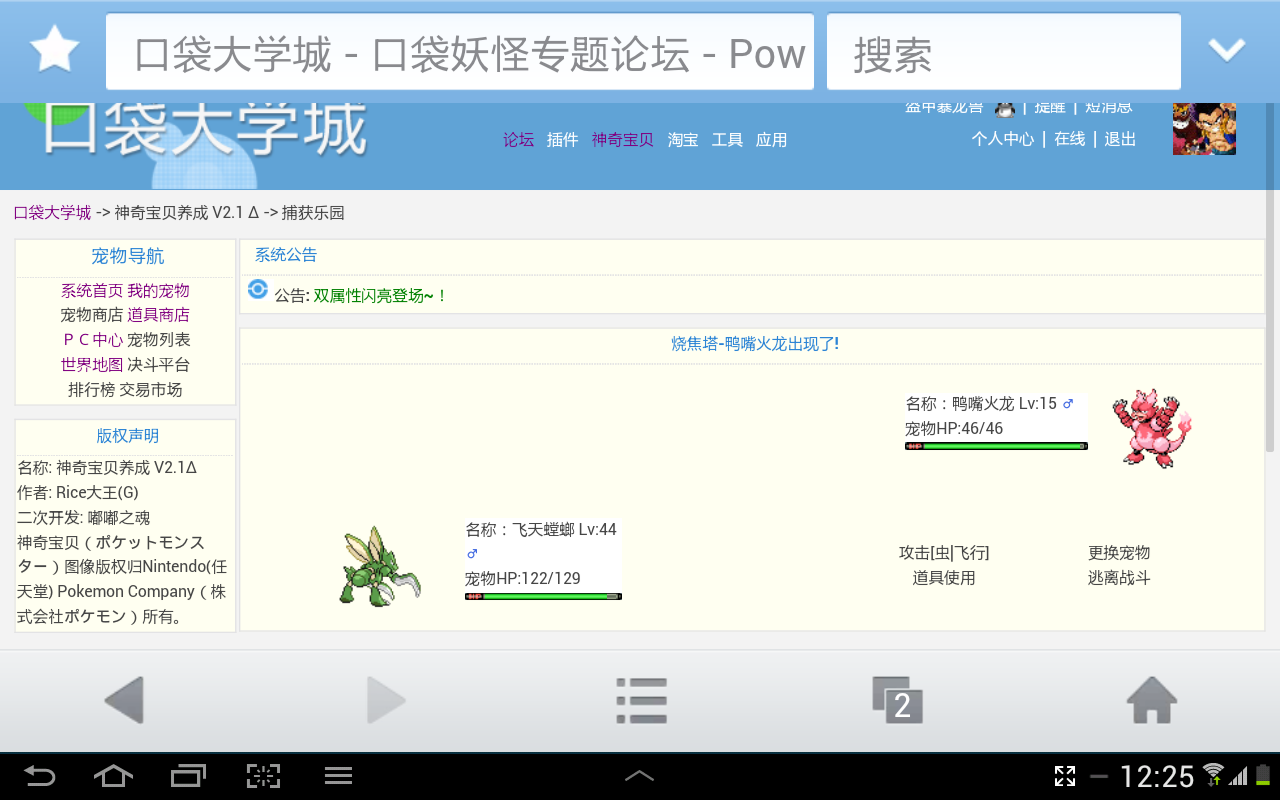
Task: Tap the browser forward arrow
Action: tap(386, 700)
